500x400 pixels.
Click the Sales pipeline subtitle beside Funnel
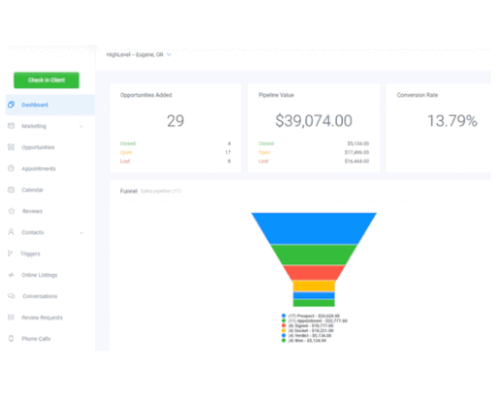pos(161,191)
